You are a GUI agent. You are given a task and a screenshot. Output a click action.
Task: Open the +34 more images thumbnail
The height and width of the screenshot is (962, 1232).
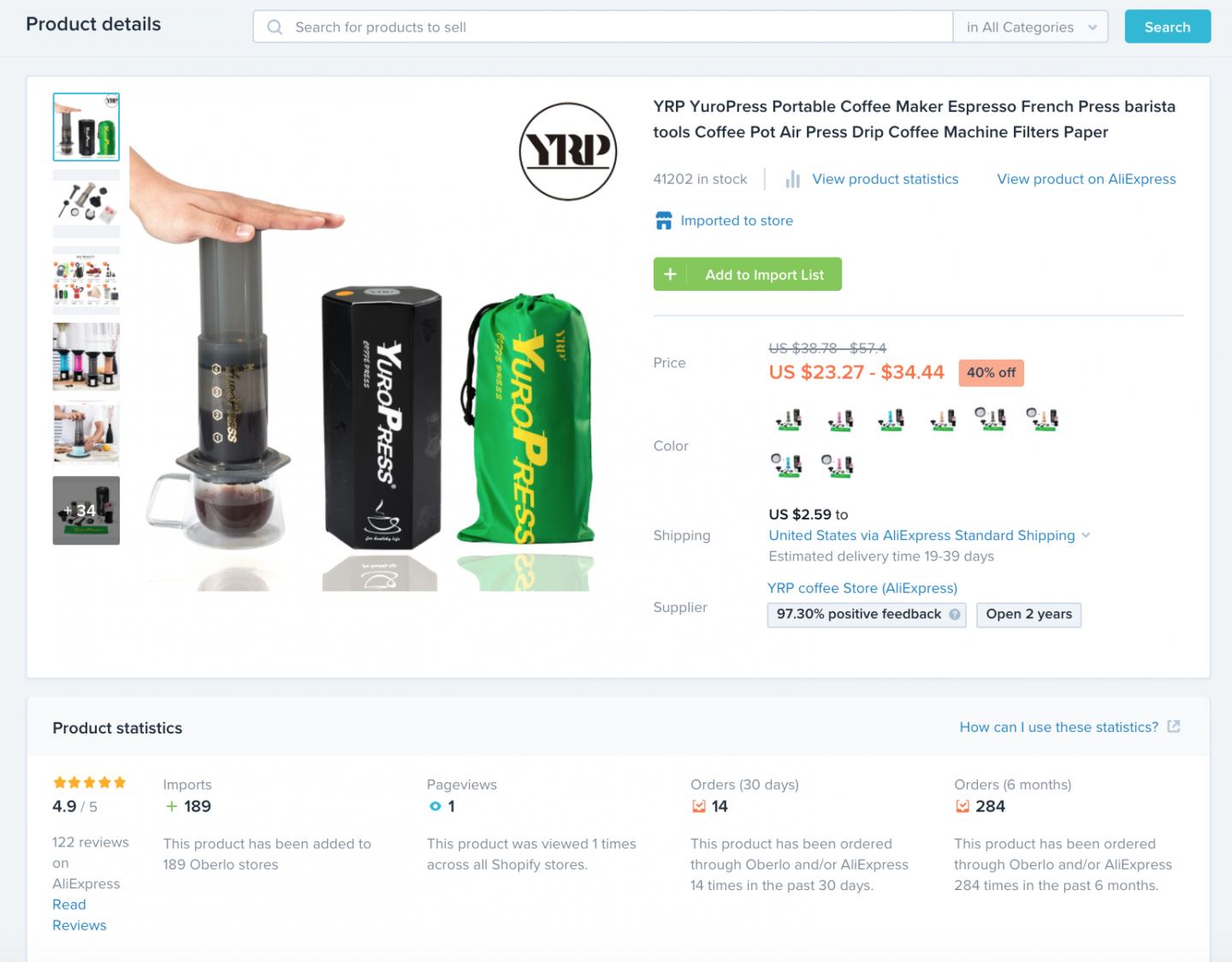coord(86,511)
